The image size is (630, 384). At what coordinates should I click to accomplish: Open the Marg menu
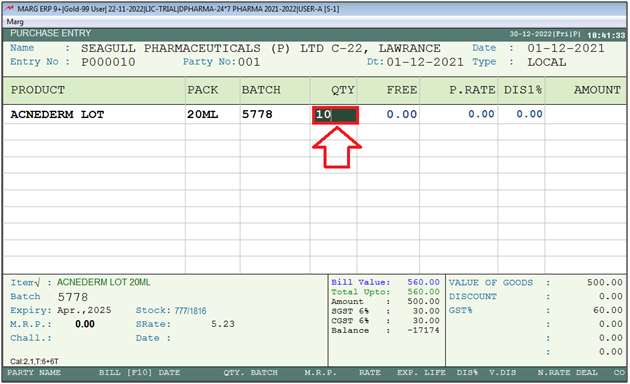pyautogui.click(x=15, y=21)
